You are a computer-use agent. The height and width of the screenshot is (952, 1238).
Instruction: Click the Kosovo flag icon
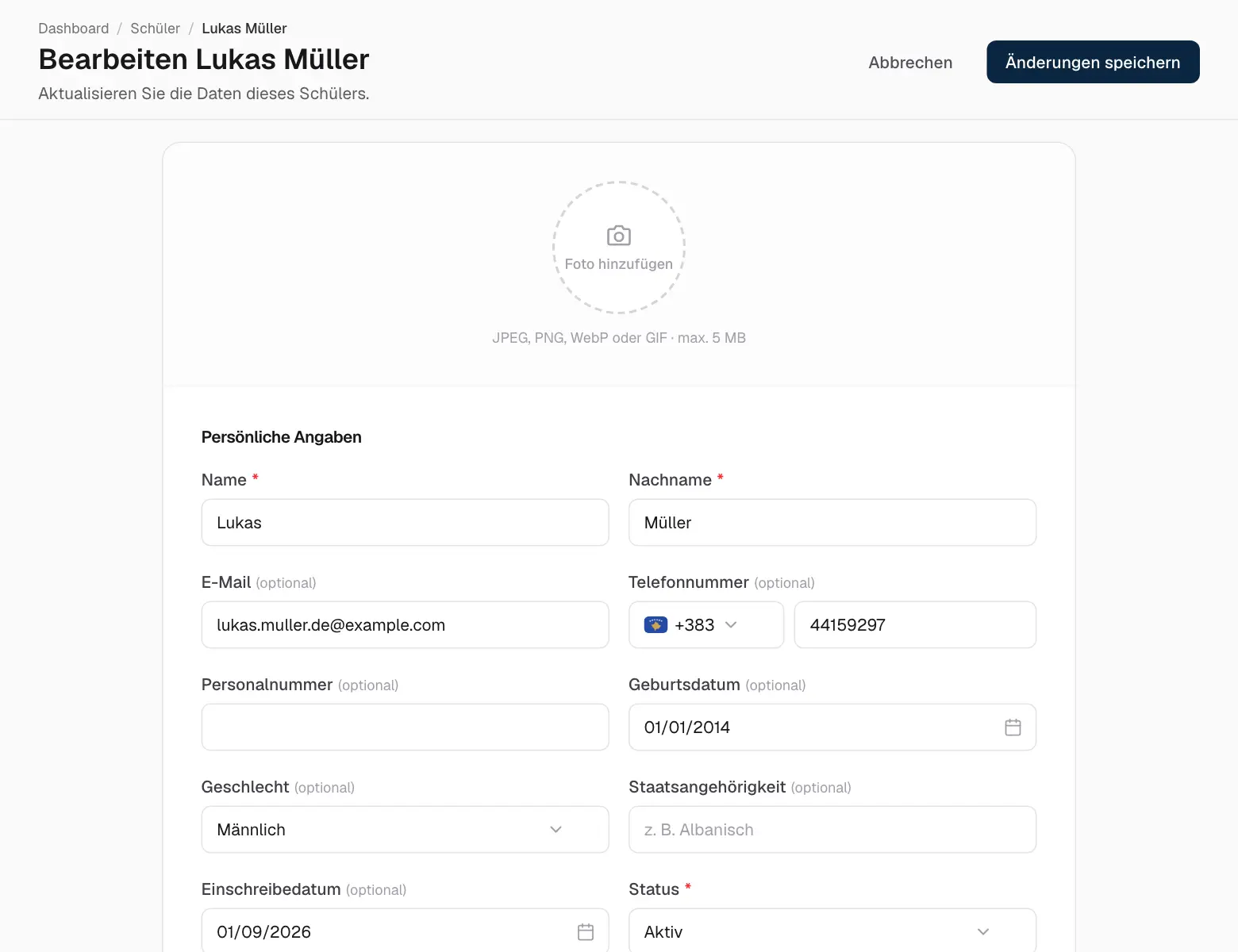(x=656, y=625)
